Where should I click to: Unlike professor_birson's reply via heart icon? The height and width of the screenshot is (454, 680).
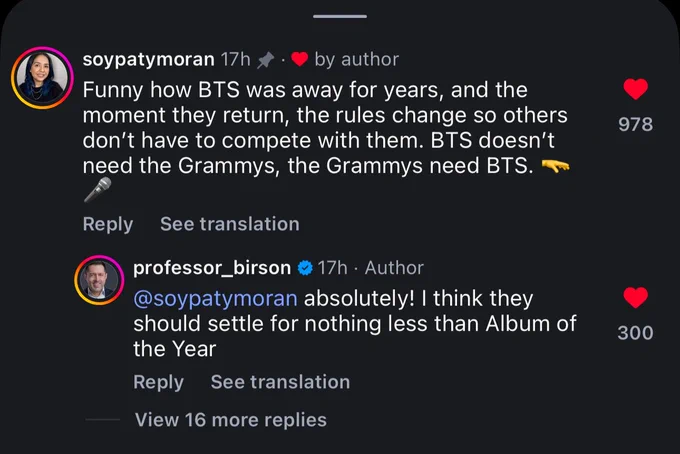pos(635,298)
